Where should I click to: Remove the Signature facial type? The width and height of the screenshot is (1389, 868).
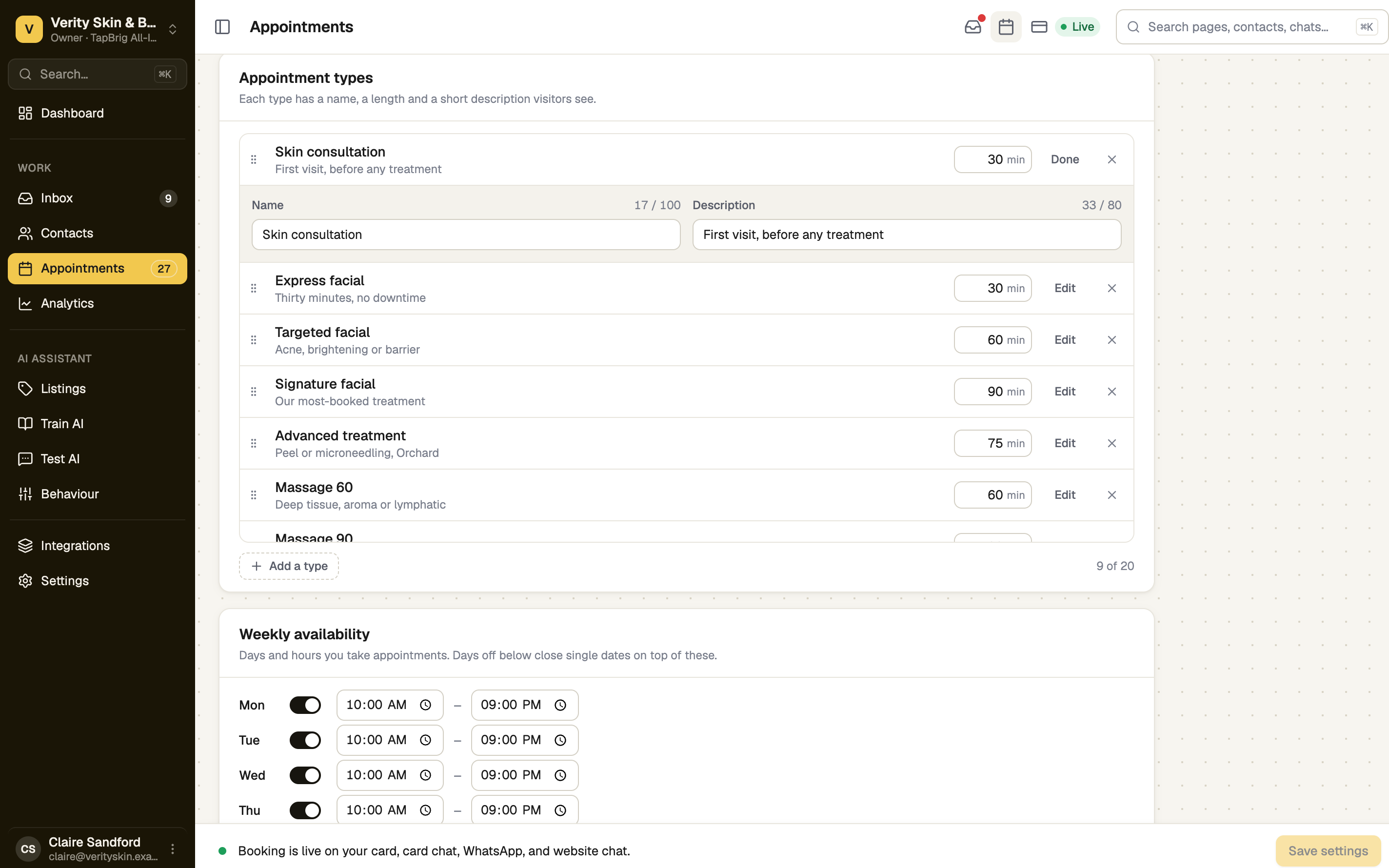tap(1112, 392)
